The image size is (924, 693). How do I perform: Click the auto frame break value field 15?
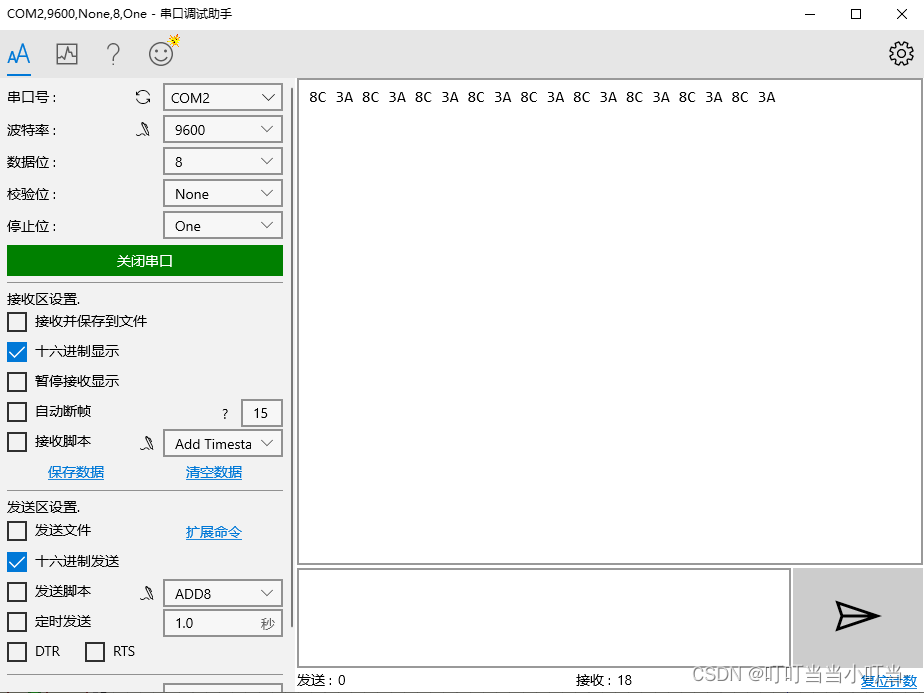click(262, 413)
